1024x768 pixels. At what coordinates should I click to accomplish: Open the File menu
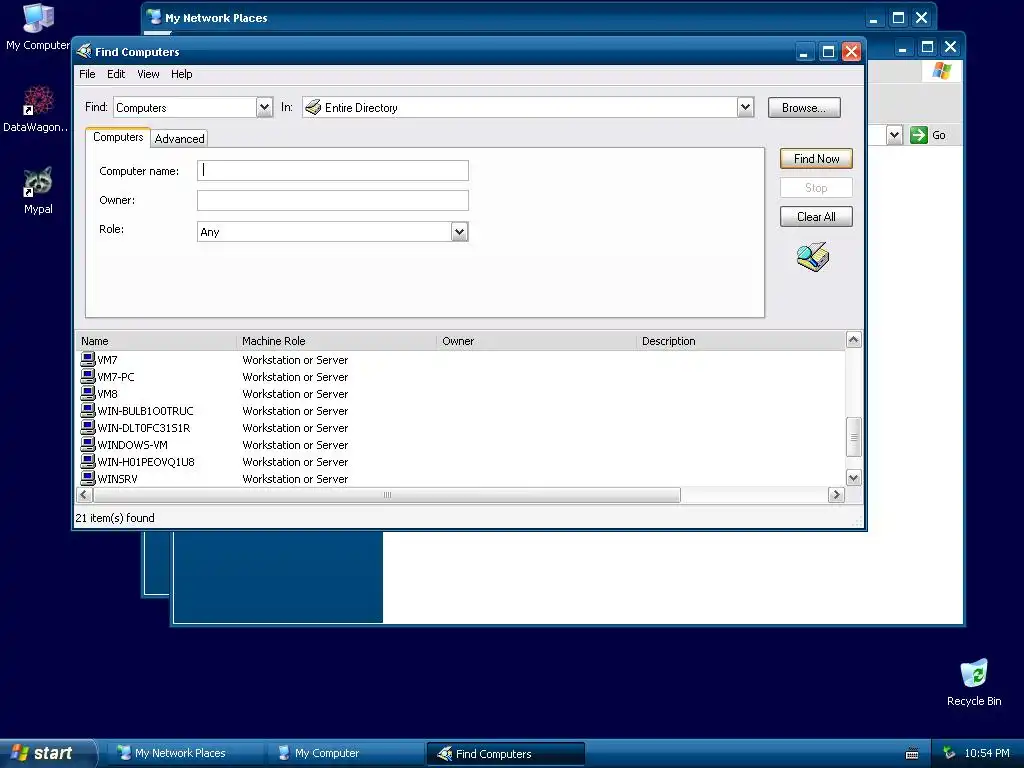coord(87,74)
